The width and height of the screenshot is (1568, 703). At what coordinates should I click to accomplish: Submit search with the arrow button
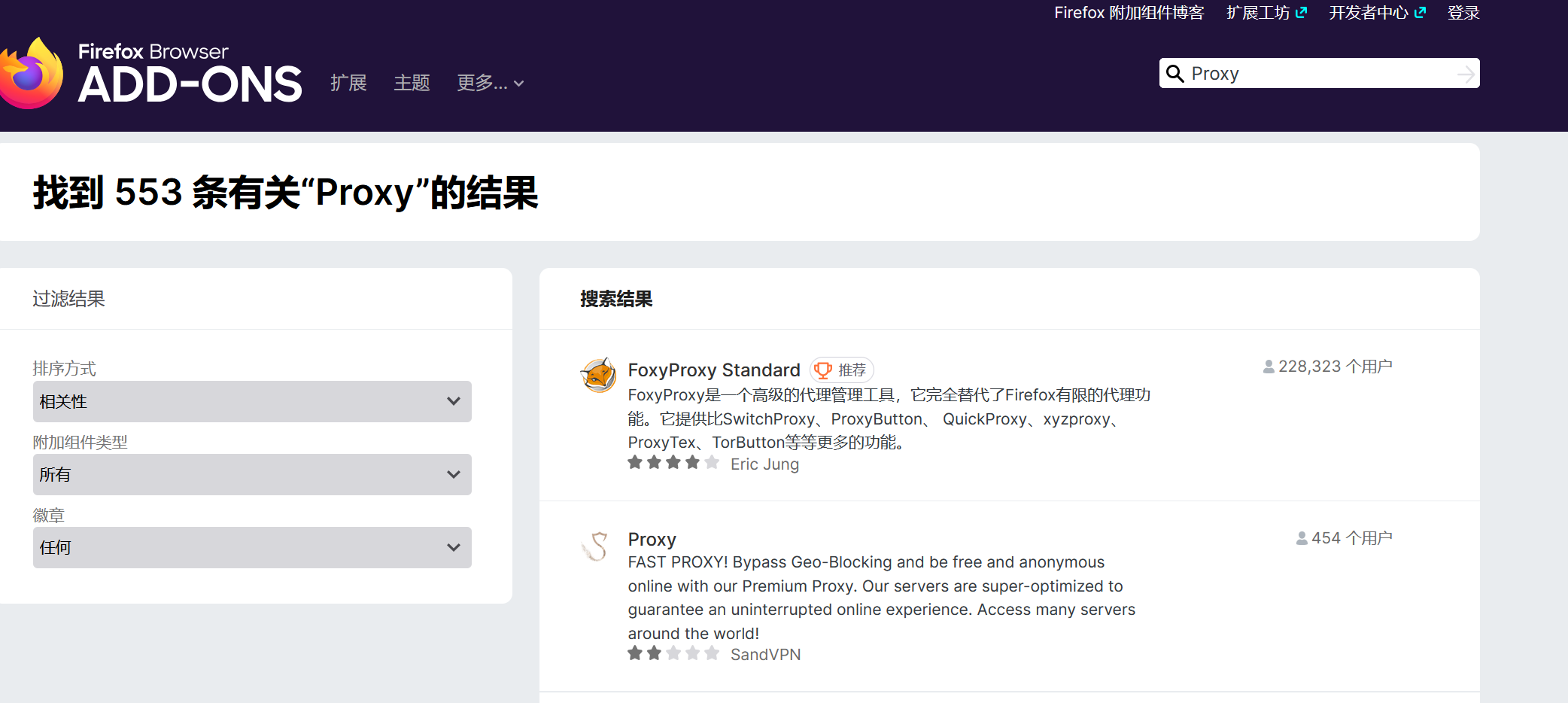click(x=1465, y=74)
